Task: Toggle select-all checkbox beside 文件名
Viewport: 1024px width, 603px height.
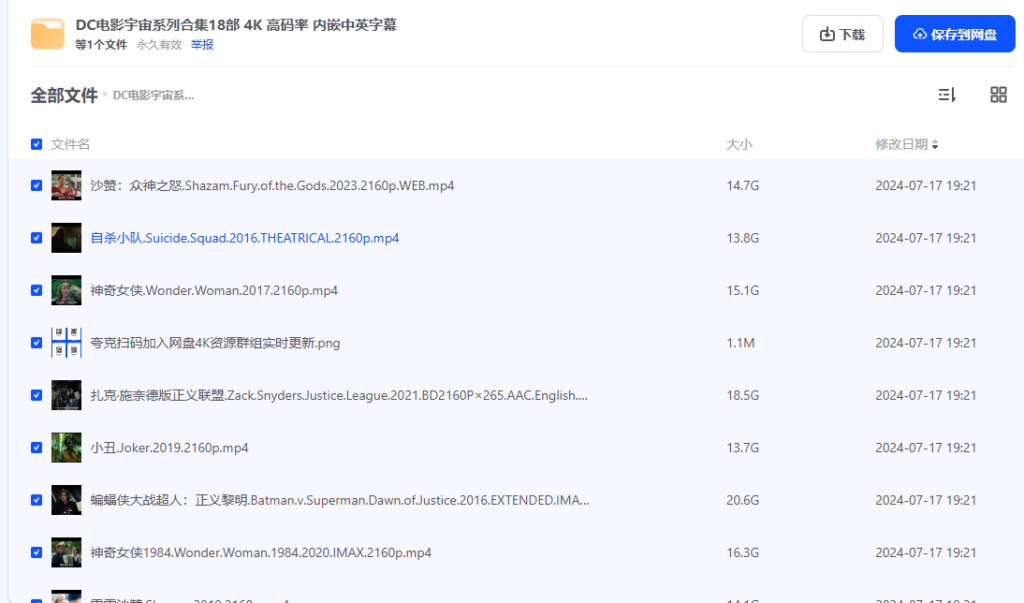Action: coord(37,144)
